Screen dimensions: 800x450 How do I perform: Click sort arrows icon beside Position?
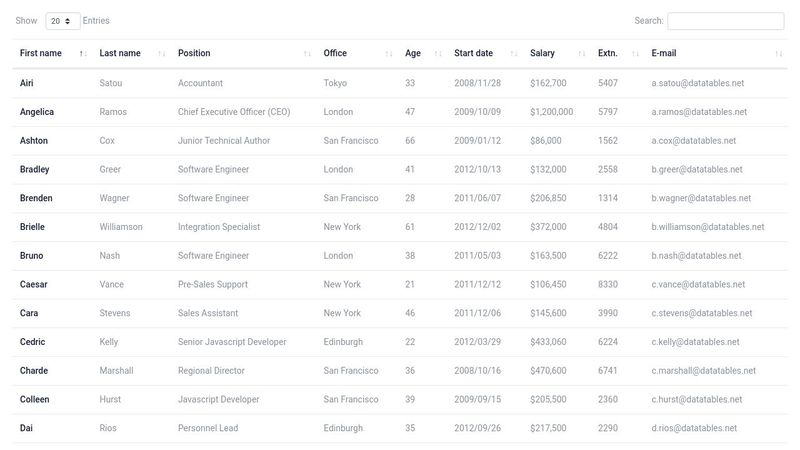[307, 53]
